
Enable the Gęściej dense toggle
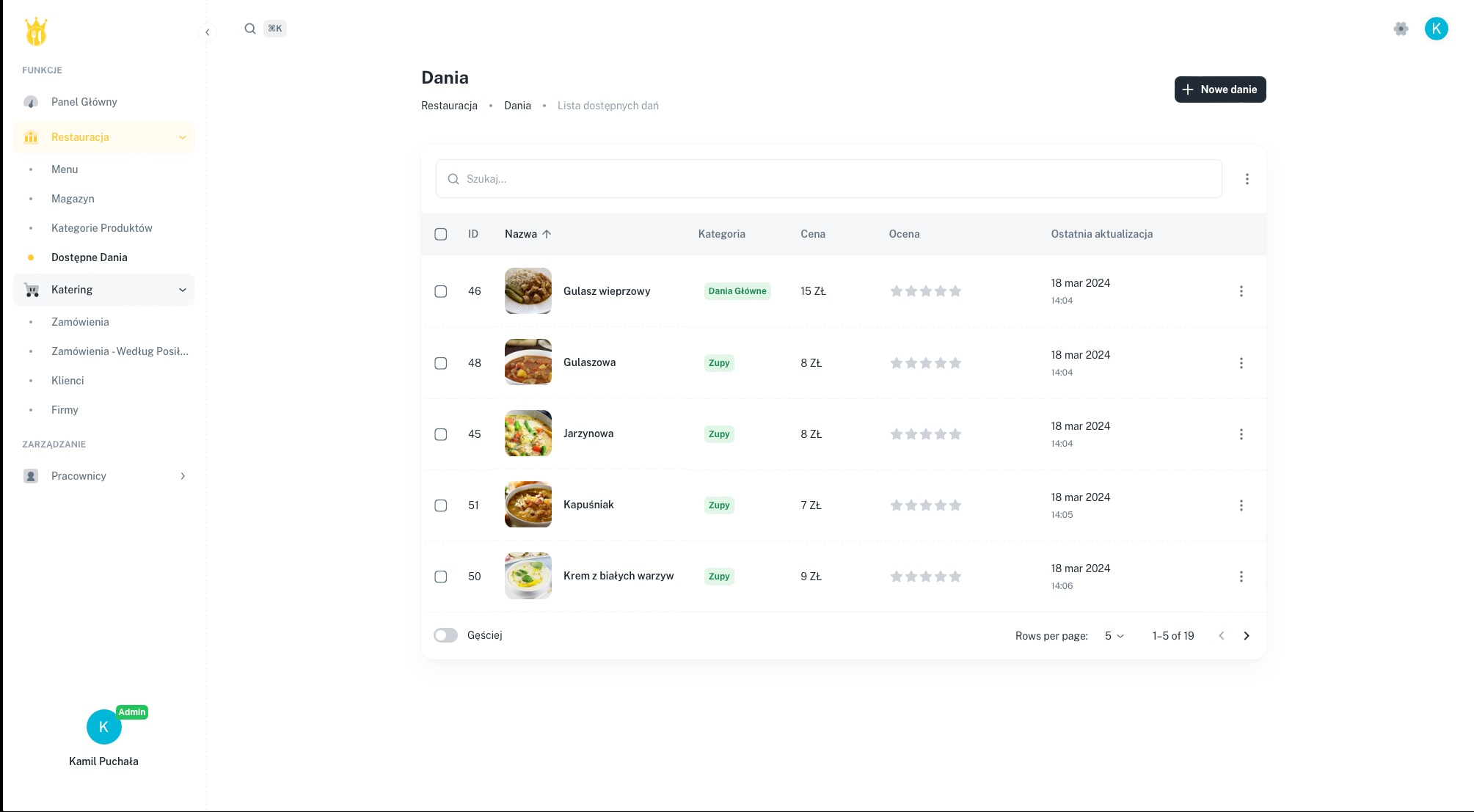point(445,635)
